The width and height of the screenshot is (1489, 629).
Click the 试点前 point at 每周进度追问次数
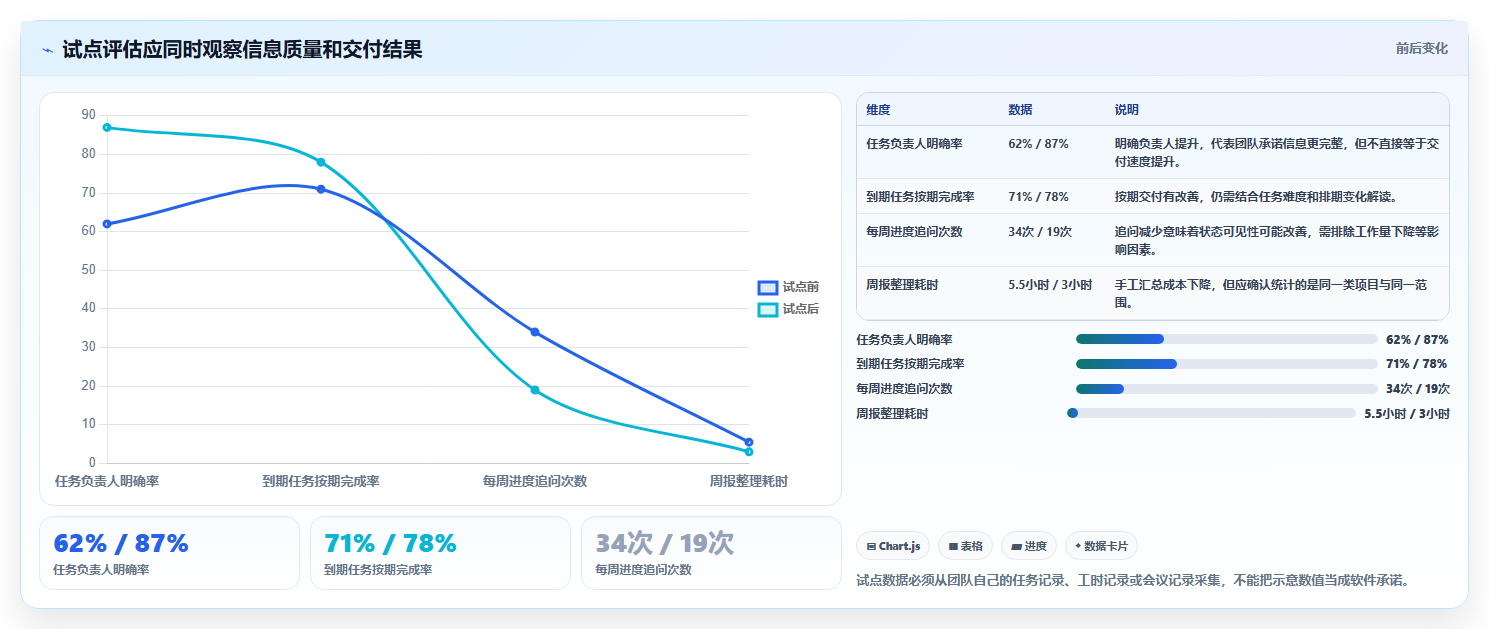(535, 332)
